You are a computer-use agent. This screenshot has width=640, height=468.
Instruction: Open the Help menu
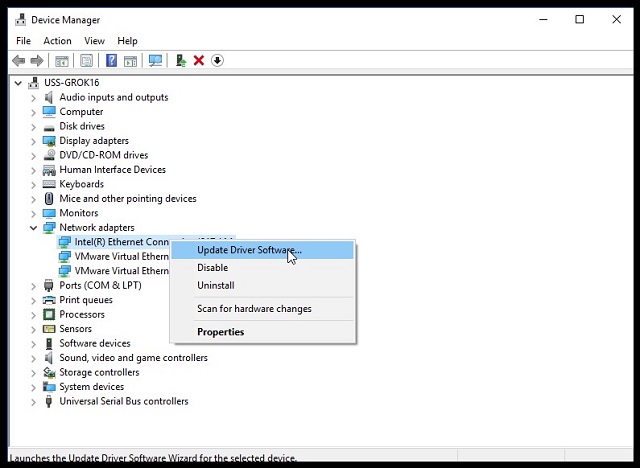click(127, 41)
